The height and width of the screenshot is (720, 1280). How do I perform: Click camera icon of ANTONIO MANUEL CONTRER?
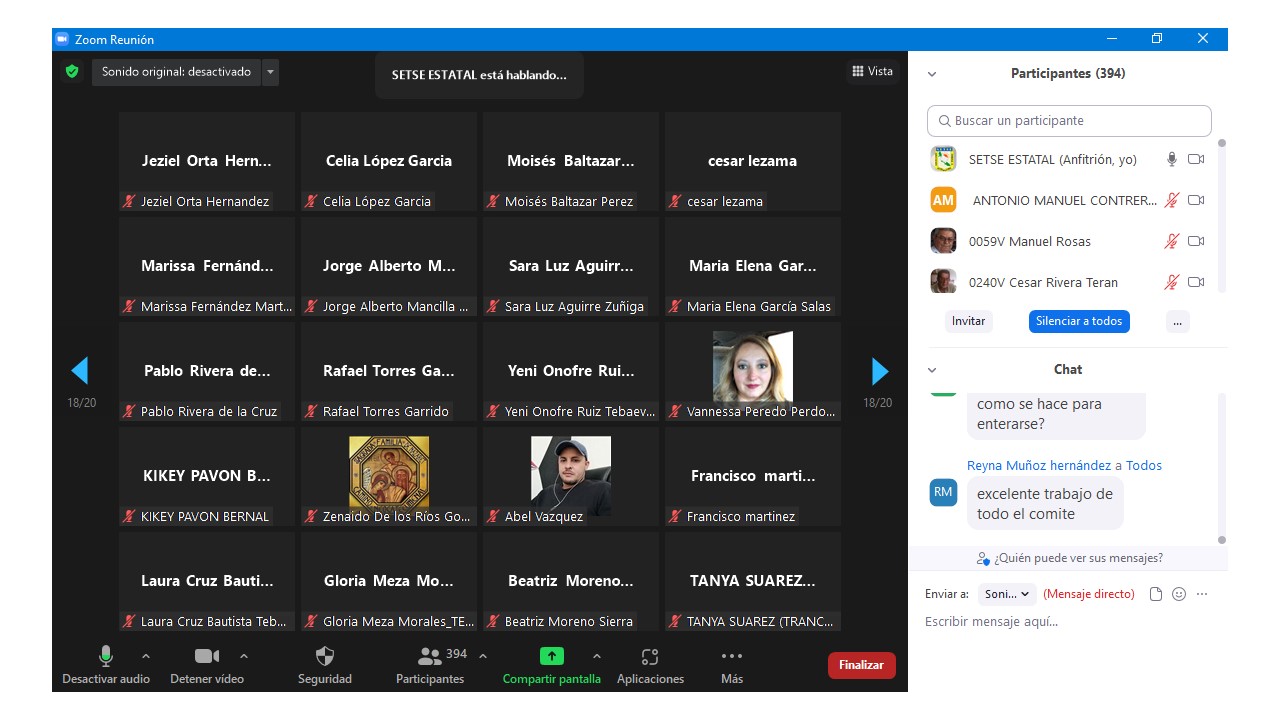(1196, 200)
